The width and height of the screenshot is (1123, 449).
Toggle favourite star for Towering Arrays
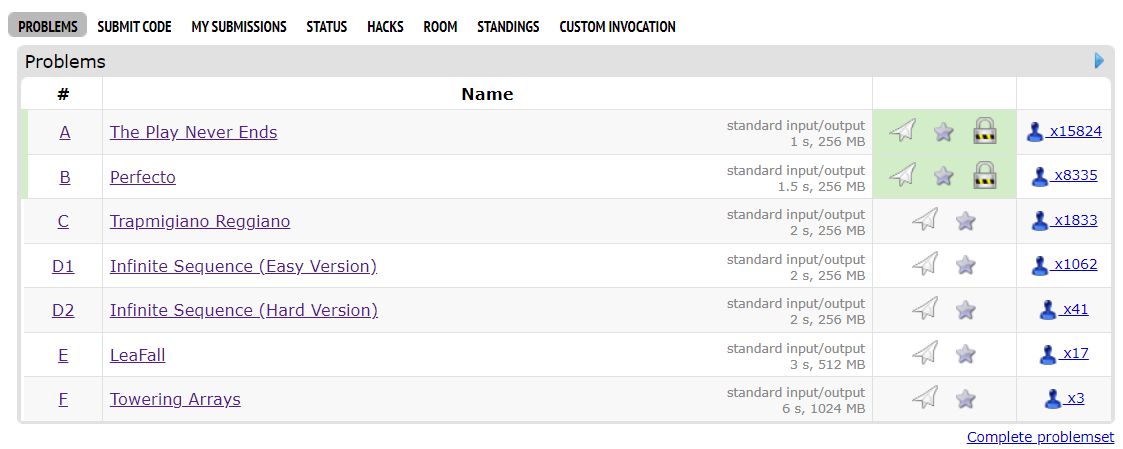tap(966, 398)
